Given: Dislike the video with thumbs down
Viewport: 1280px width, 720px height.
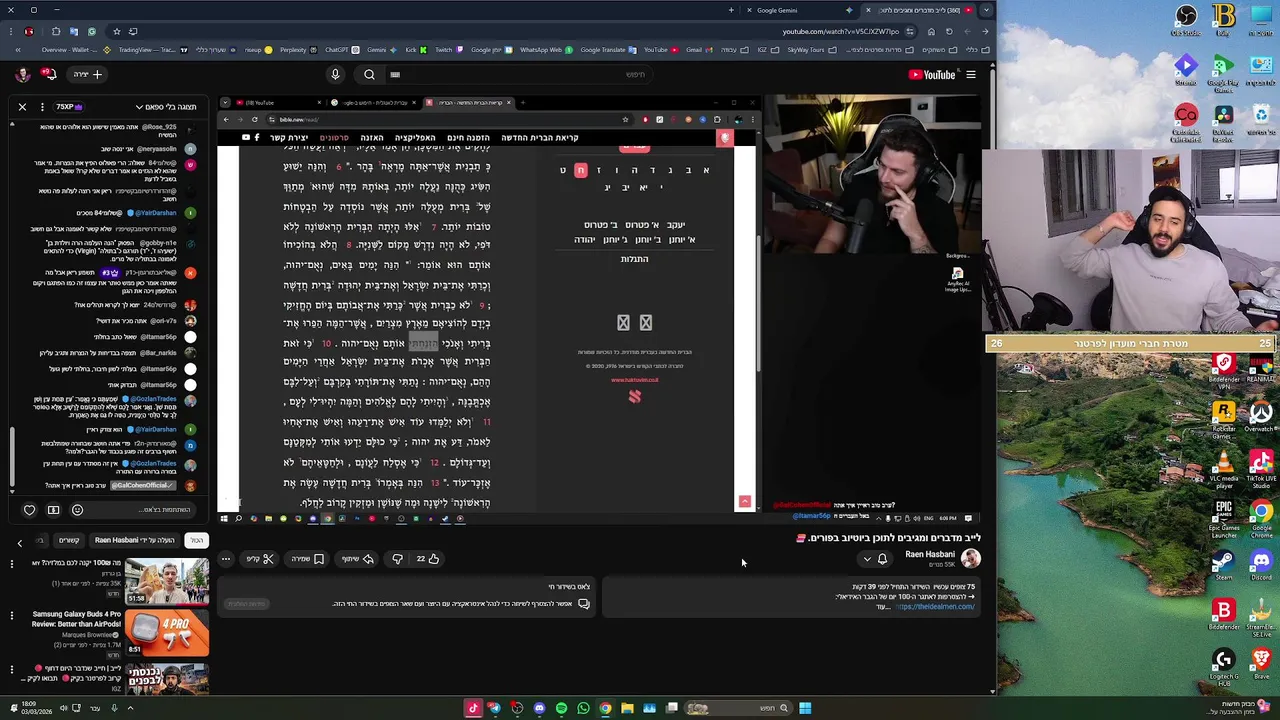Looking at the screenshot, I should coord(397,559).
